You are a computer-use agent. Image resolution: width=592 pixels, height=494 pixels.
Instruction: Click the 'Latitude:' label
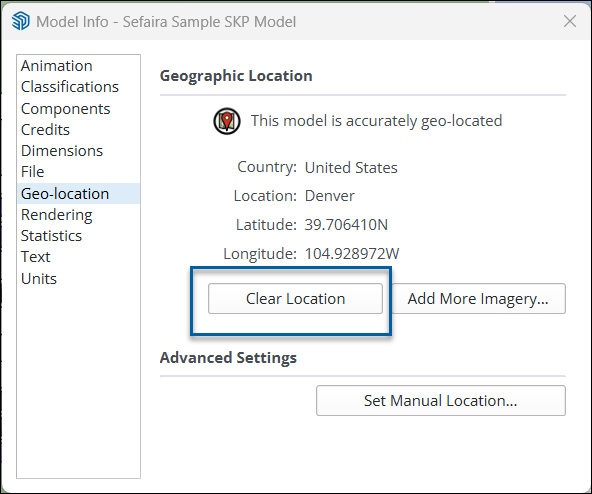coord(266,224)
